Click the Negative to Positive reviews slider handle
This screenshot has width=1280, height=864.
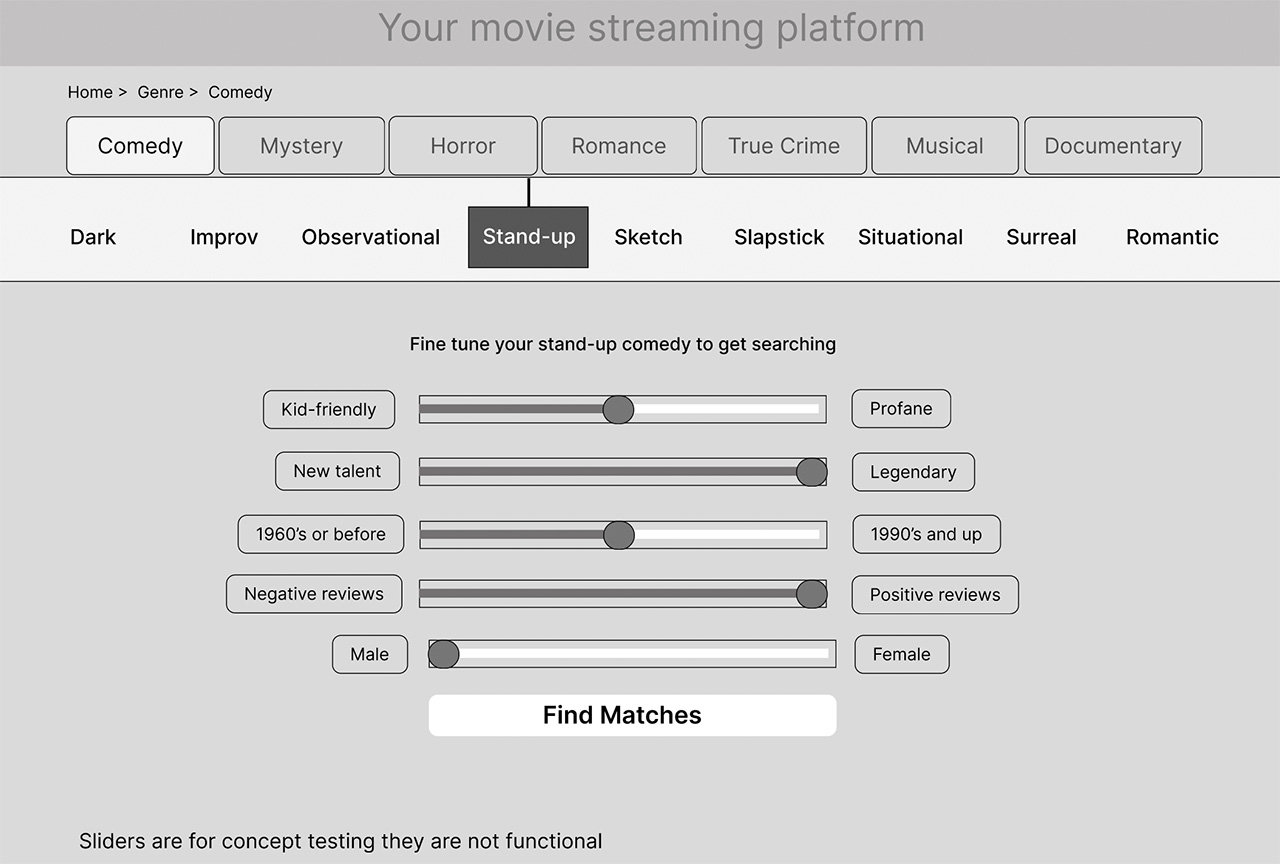click(811, 594)
